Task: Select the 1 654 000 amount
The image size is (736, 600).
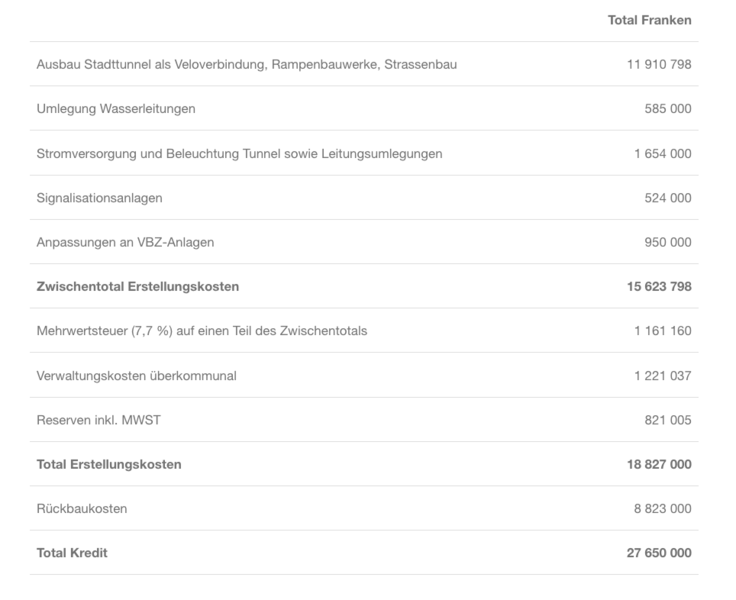Action: [662, 154]
